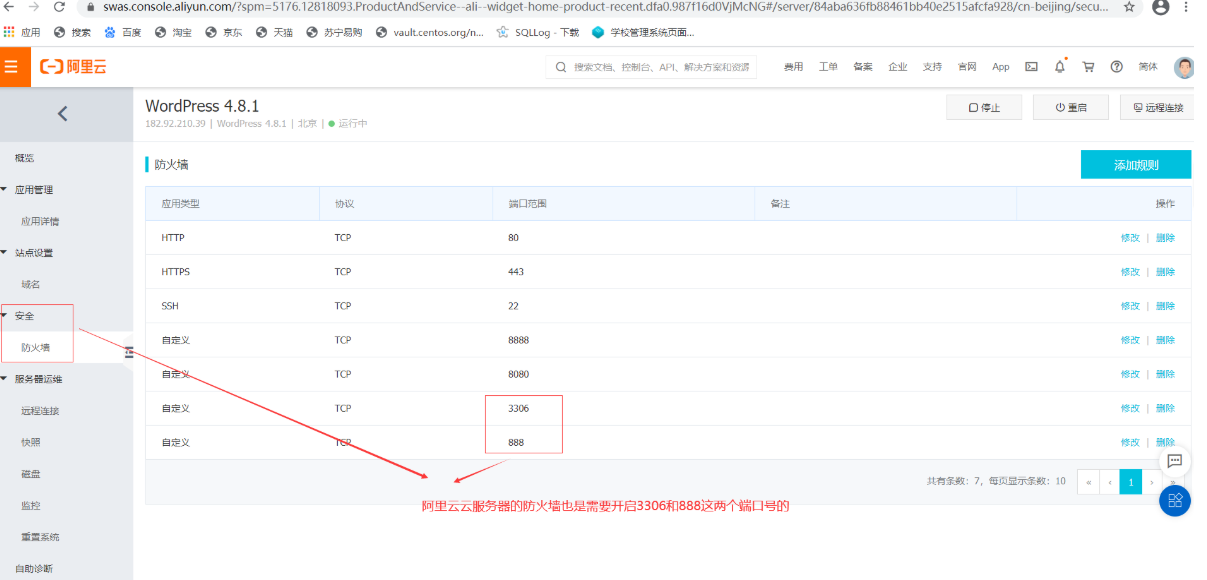Open the 工单 top menu

(x=828, y=67)
